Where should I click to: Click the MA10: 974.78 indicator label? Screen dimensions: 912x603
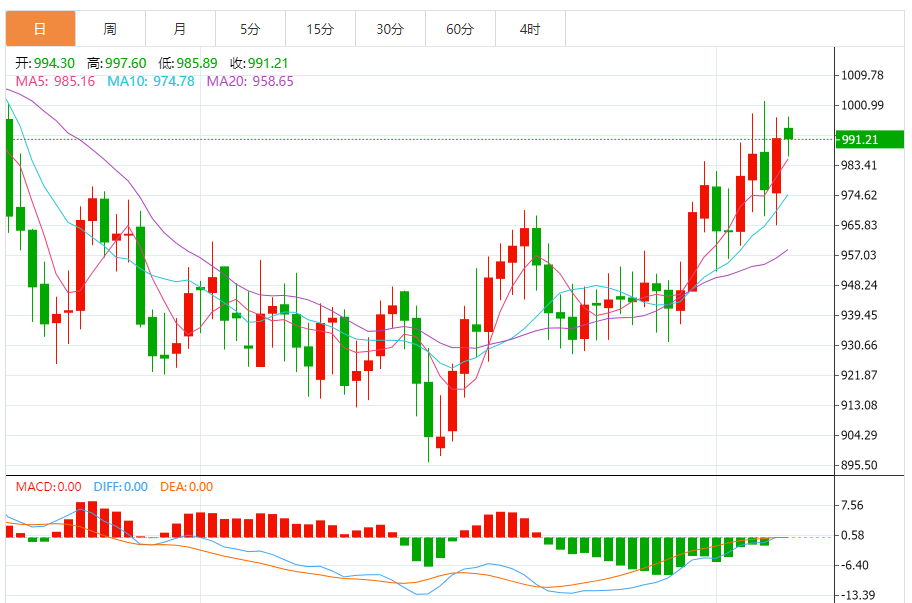pyautogui.click(x=151, y=81)
